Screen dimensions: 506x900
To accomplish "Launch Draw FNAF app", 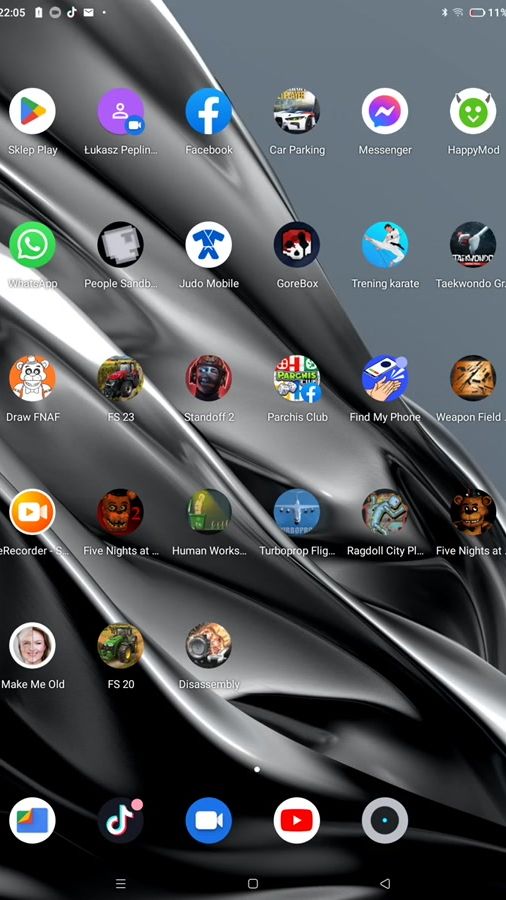I will [x=32, y=378].
